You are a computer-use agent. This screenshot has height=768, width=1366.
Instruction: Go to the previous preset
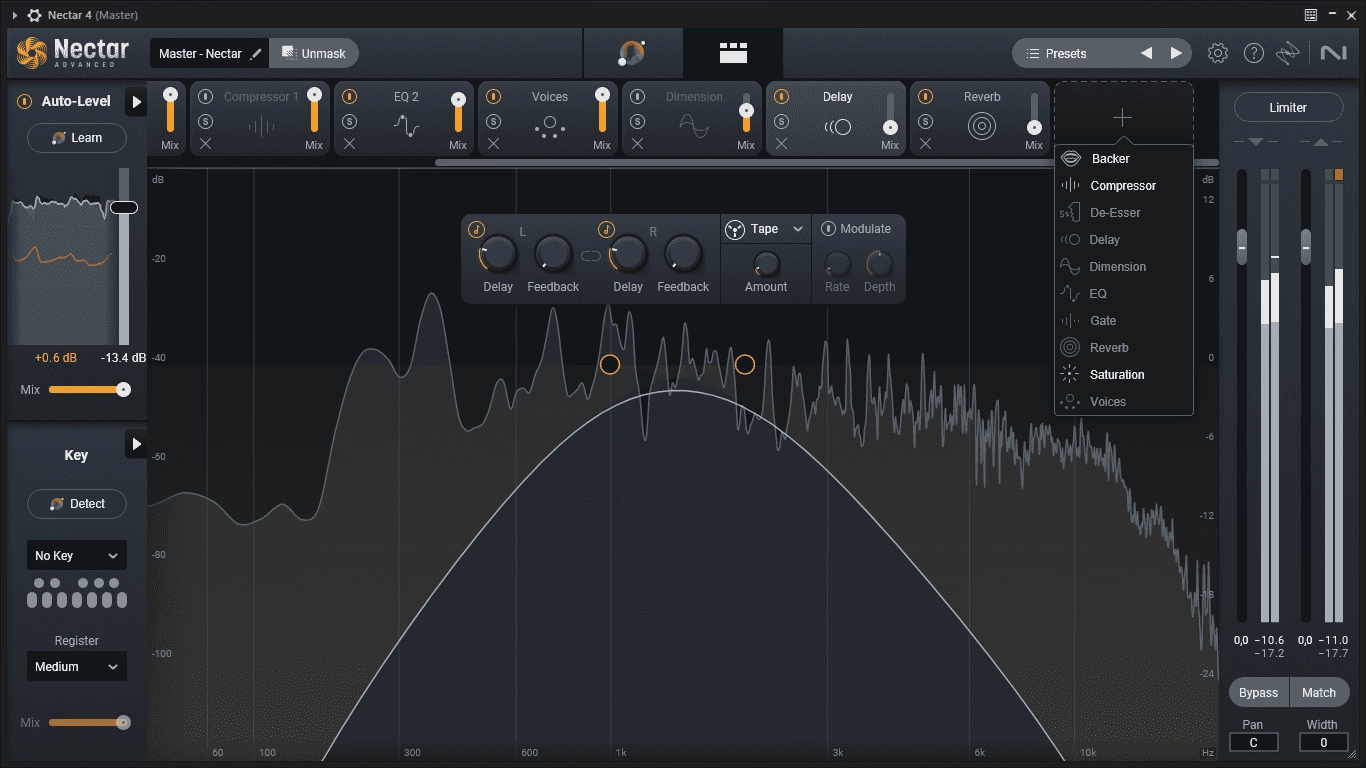1146,53
